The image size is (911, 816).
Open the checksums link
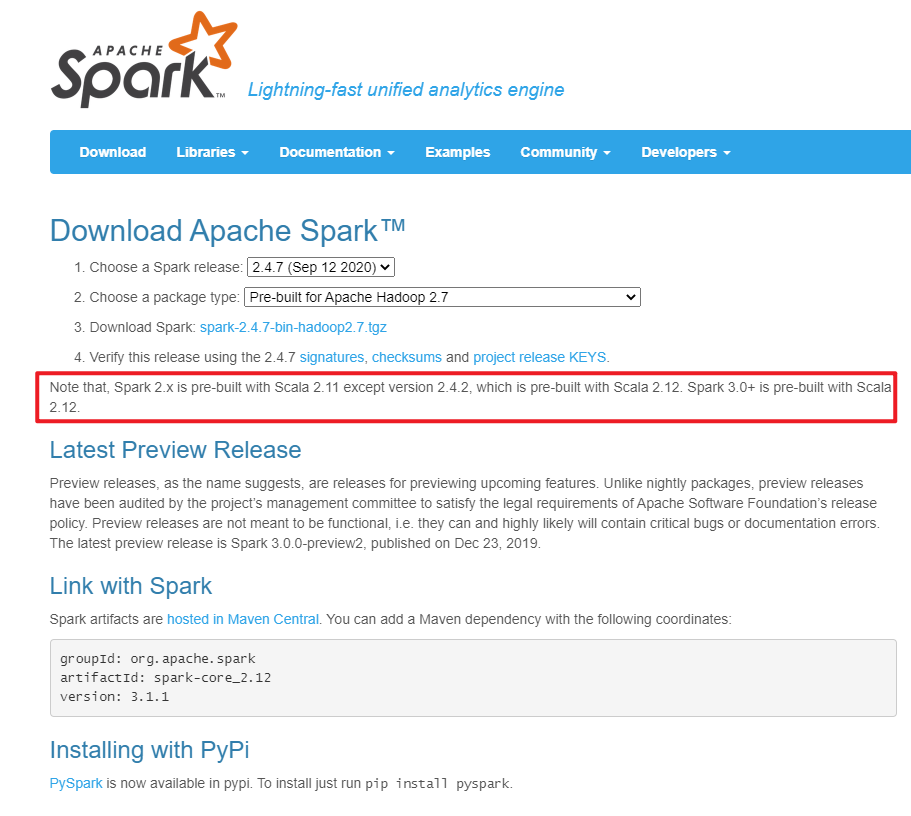pyautogui.click(x=407, y=357)
